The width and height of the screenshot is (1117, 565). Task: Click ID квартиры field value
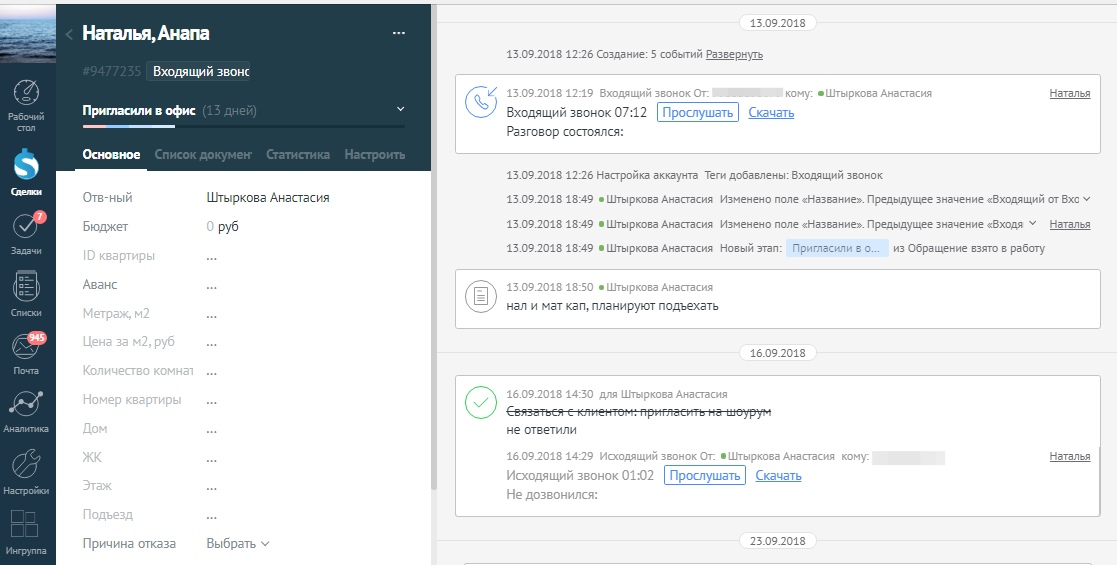point(212,256)
